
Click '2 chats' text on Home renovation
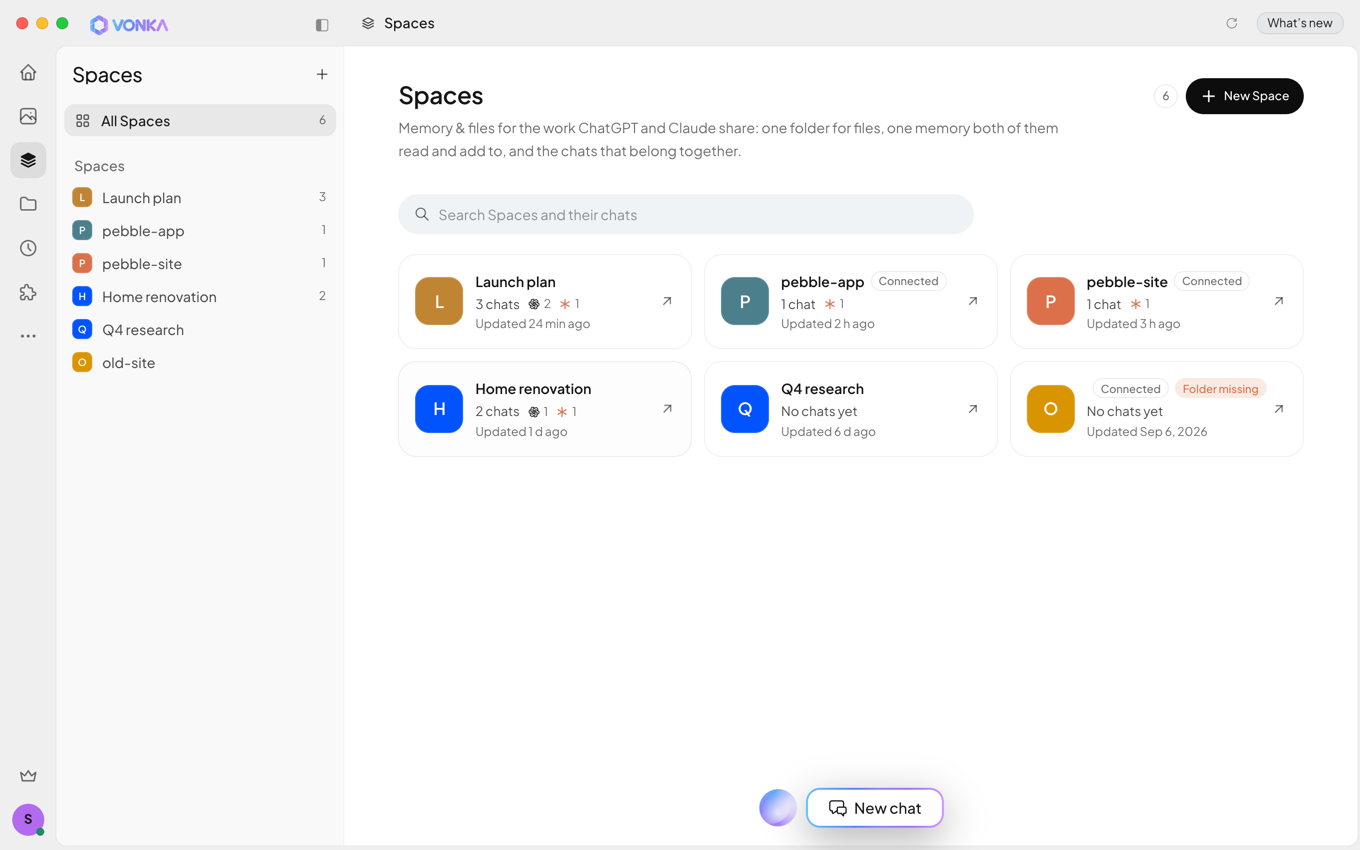[497, 412]
